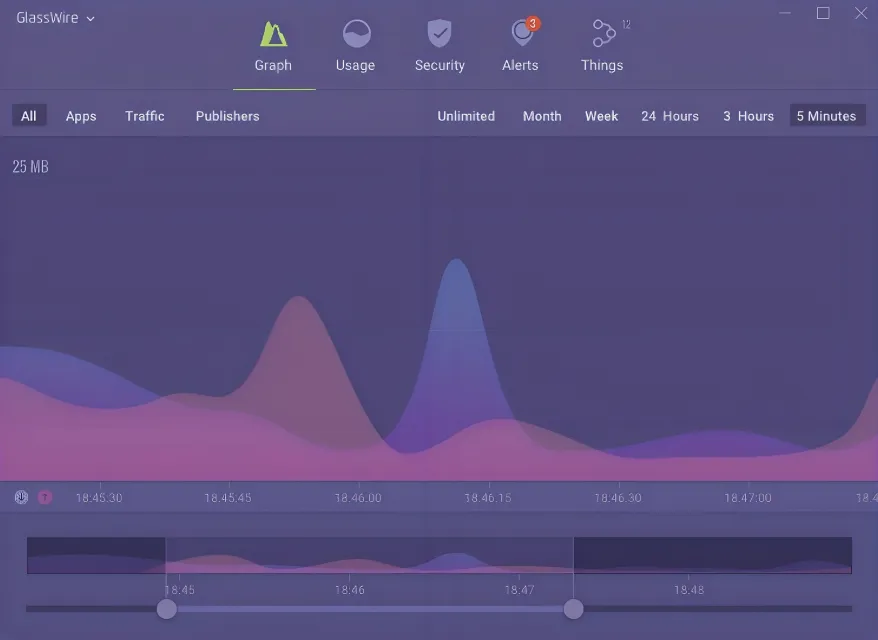Set time range to Unlimited
878x640 pixels.
pyautogui.click(x=466, y=116)
